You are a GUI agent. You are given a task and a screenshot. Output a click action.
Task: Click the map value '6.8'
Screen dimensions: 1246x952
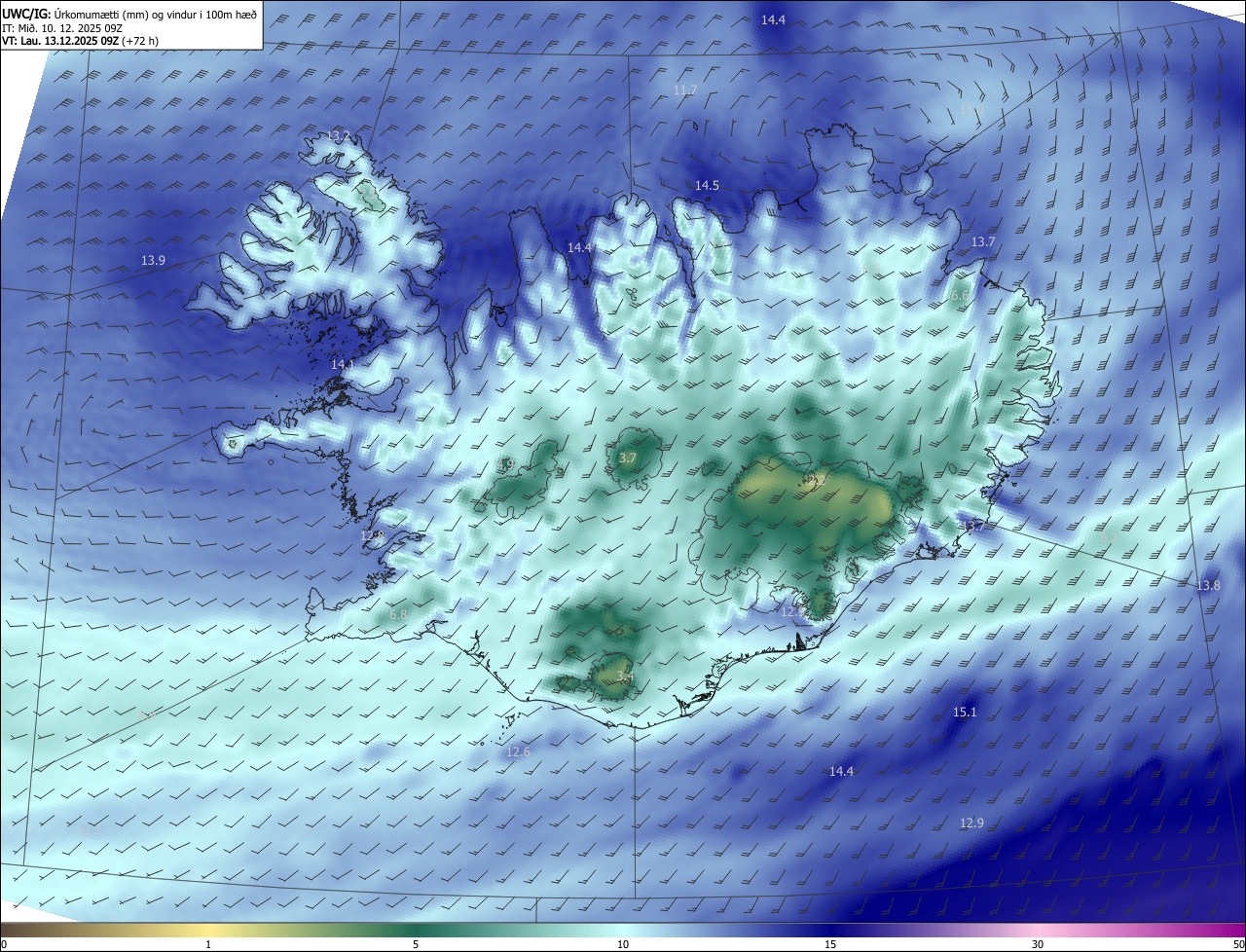[x=398, y=615]
